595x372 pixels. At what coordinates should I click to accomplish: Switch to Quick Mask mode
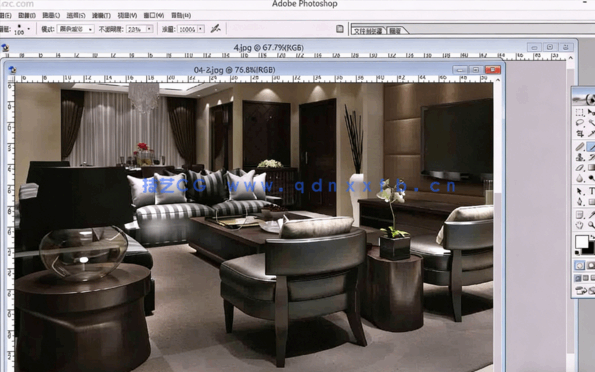click(591, 265)
